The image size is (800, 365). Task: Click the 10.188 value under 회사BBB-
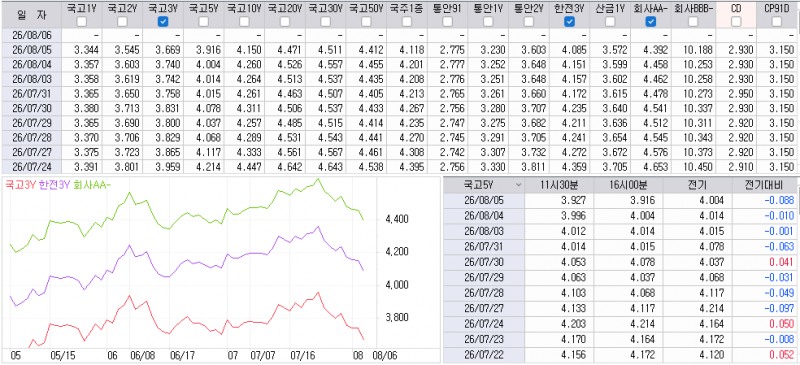pyautogui.click(x=696, y=50)
